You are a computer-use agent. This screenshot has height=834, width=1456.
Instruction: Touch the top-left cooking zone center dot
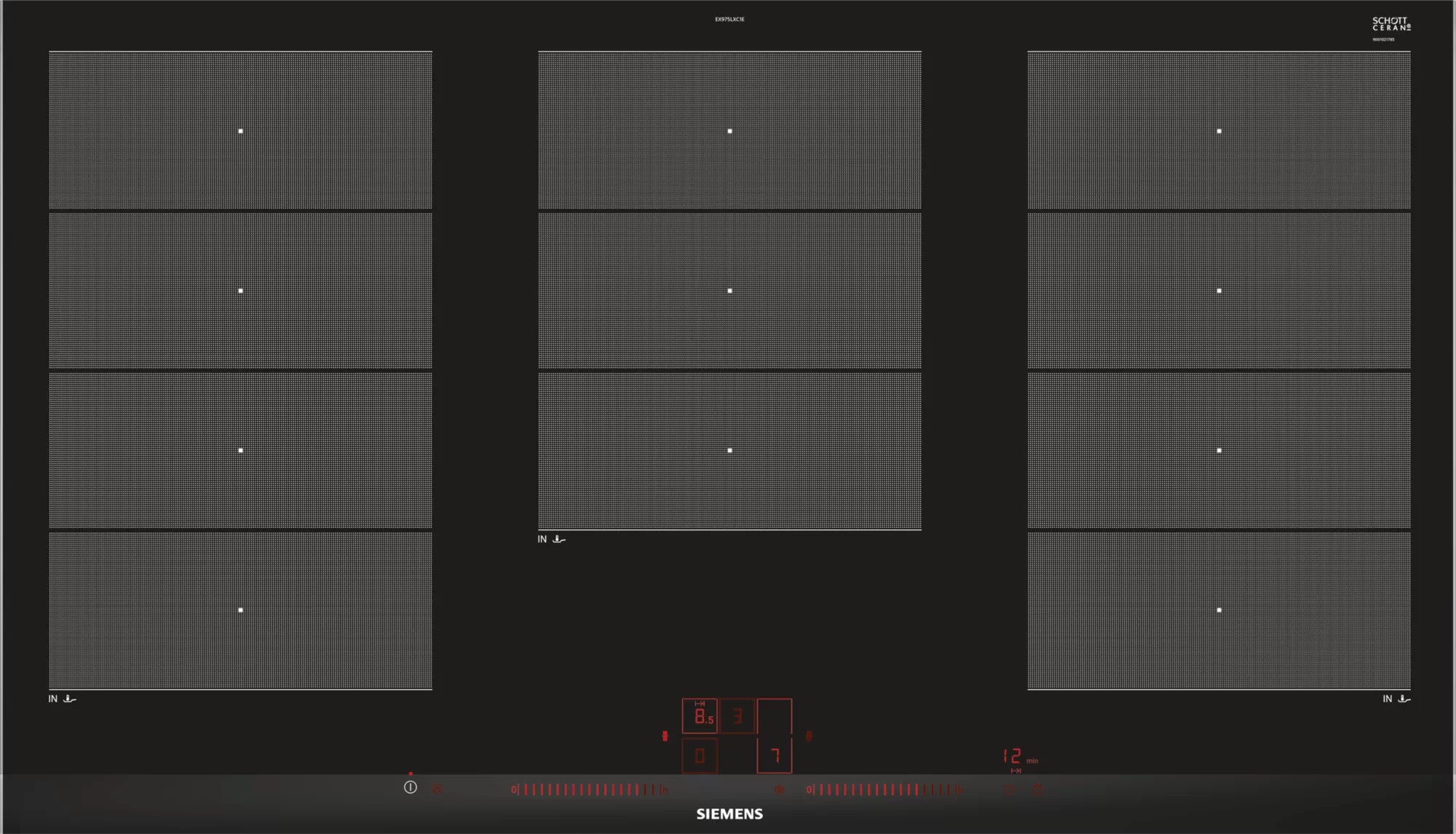click(x=241, y=131)
